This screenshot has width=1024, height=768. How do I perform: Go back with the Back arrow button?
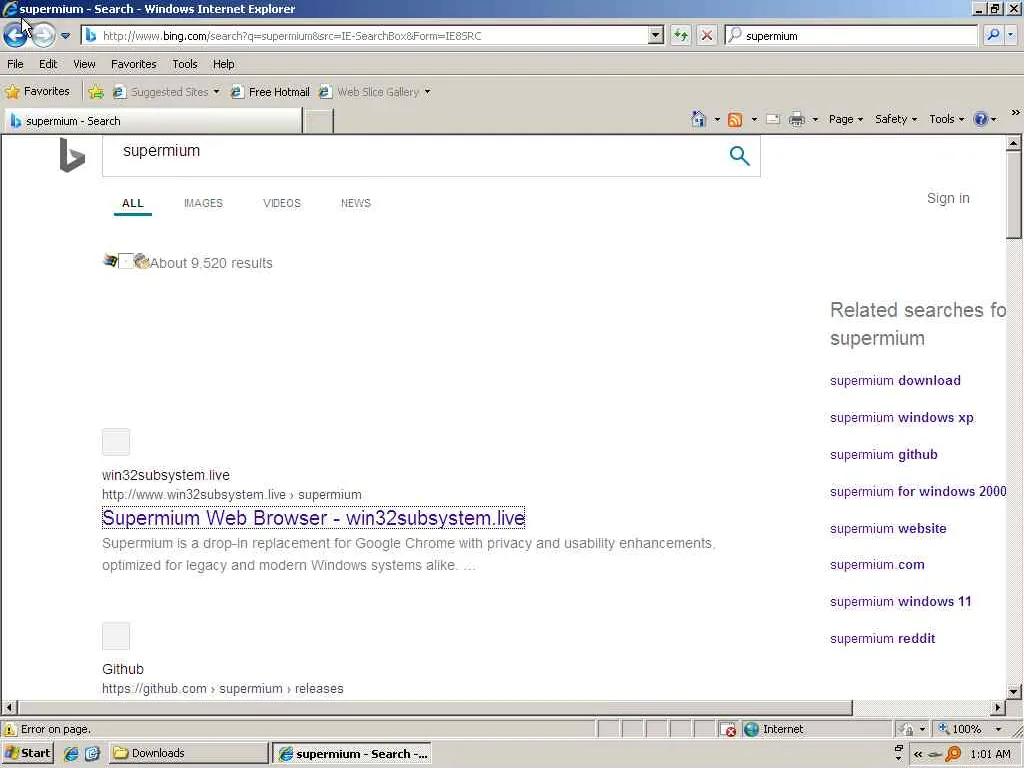tap(15, 35)
